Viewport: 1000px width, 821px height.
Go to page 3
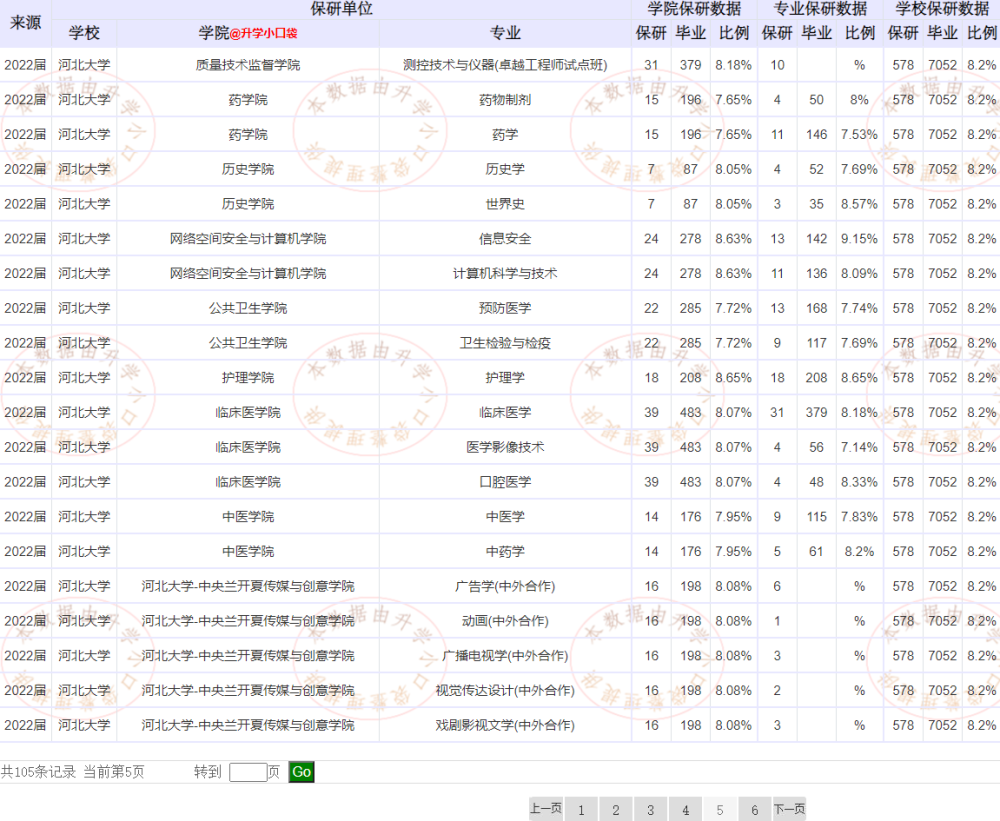pyautogui.click(x=651, y=810)
